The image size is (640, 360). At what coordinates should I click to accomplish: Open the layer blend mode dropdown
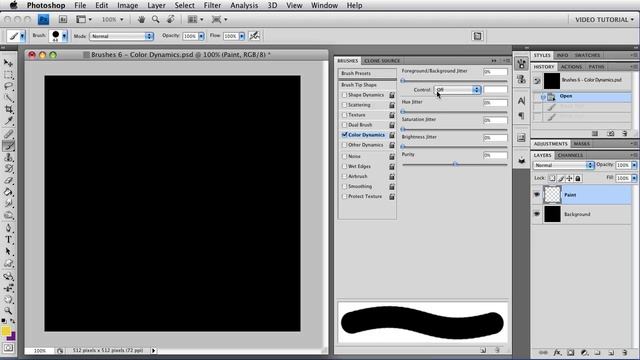pyautogui.click(x=564, y=165)
